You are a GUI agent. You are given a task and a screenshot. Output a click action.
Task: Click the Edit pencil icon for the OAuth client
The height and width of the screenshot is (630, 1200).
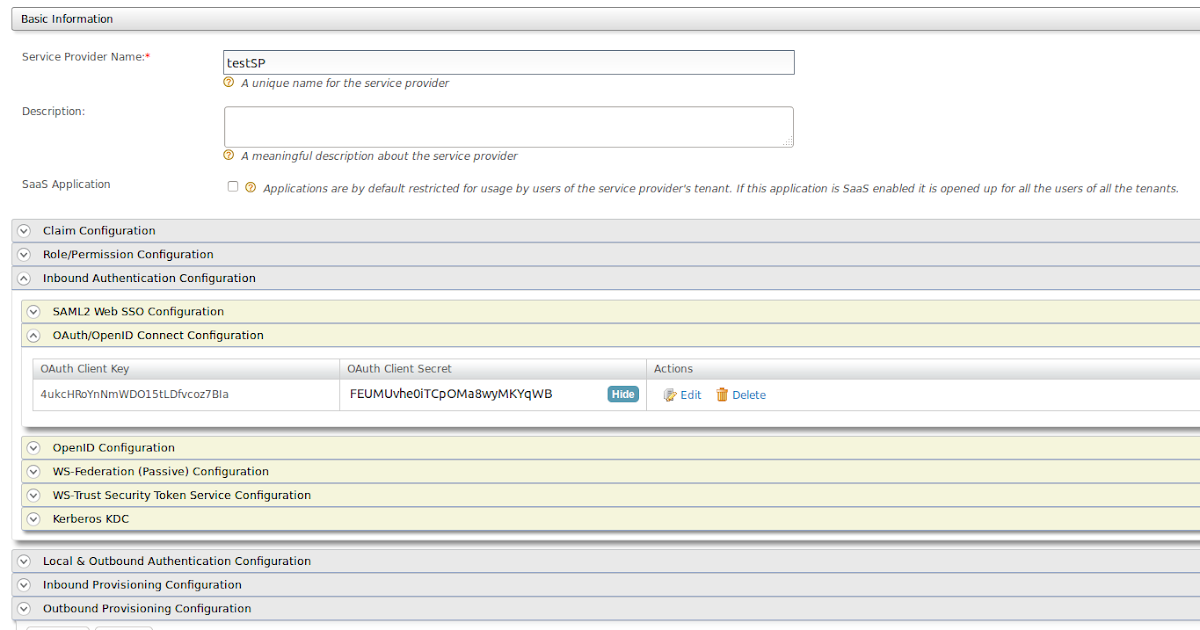pyautogui.click(x=668, y=394)
